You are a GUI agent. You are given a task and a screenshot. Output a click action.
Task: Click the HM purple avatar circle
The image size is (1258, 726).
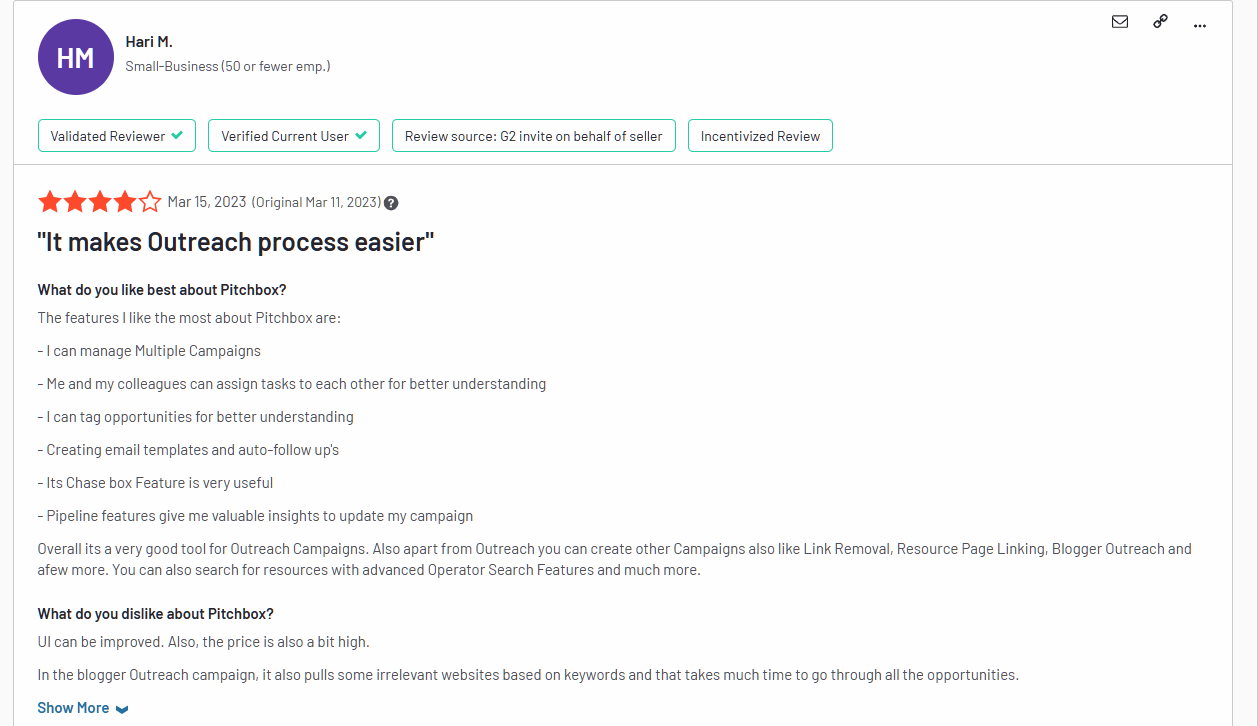76,58
